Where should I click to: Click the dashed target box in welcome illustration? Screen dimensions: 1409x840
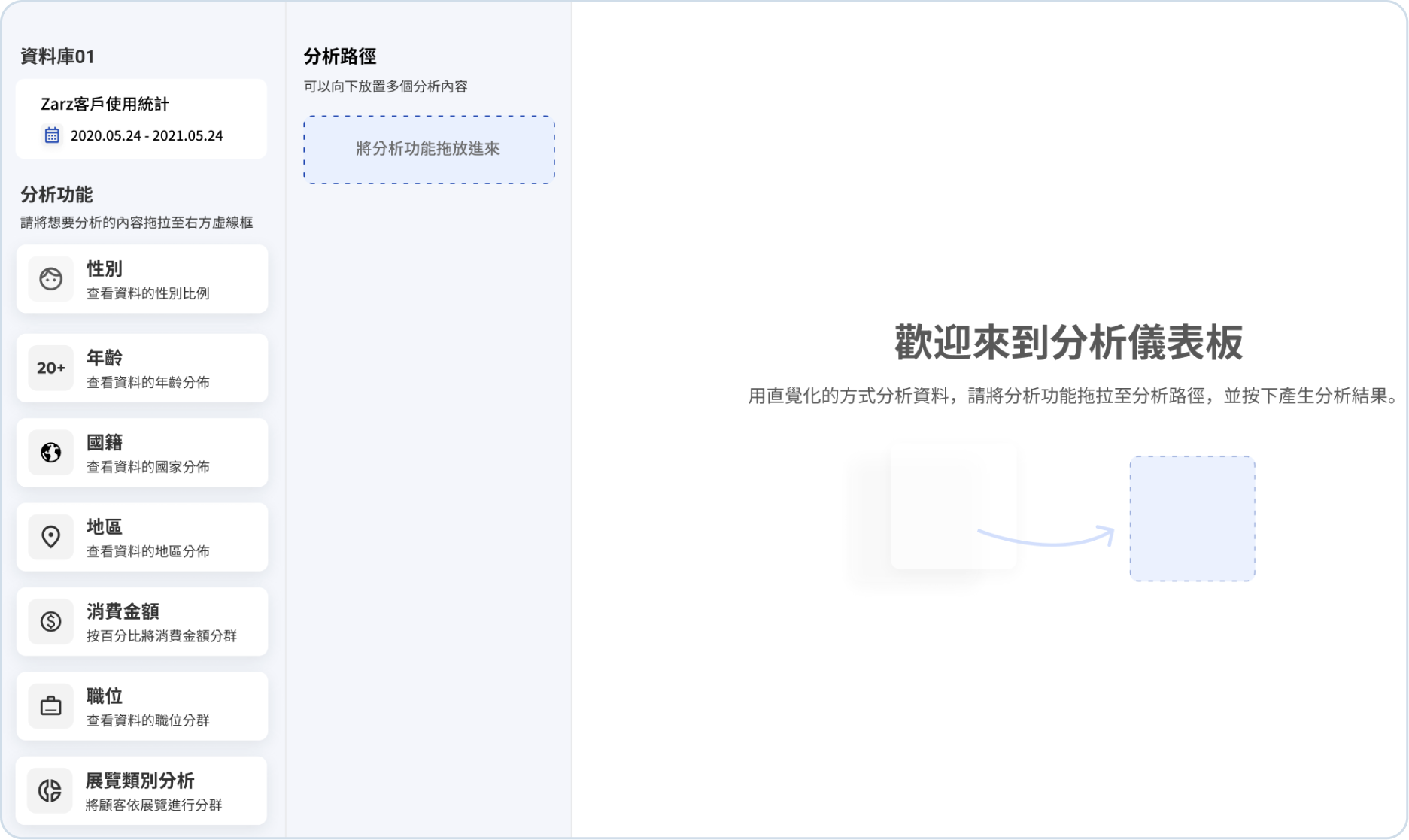coord(1192,519)
